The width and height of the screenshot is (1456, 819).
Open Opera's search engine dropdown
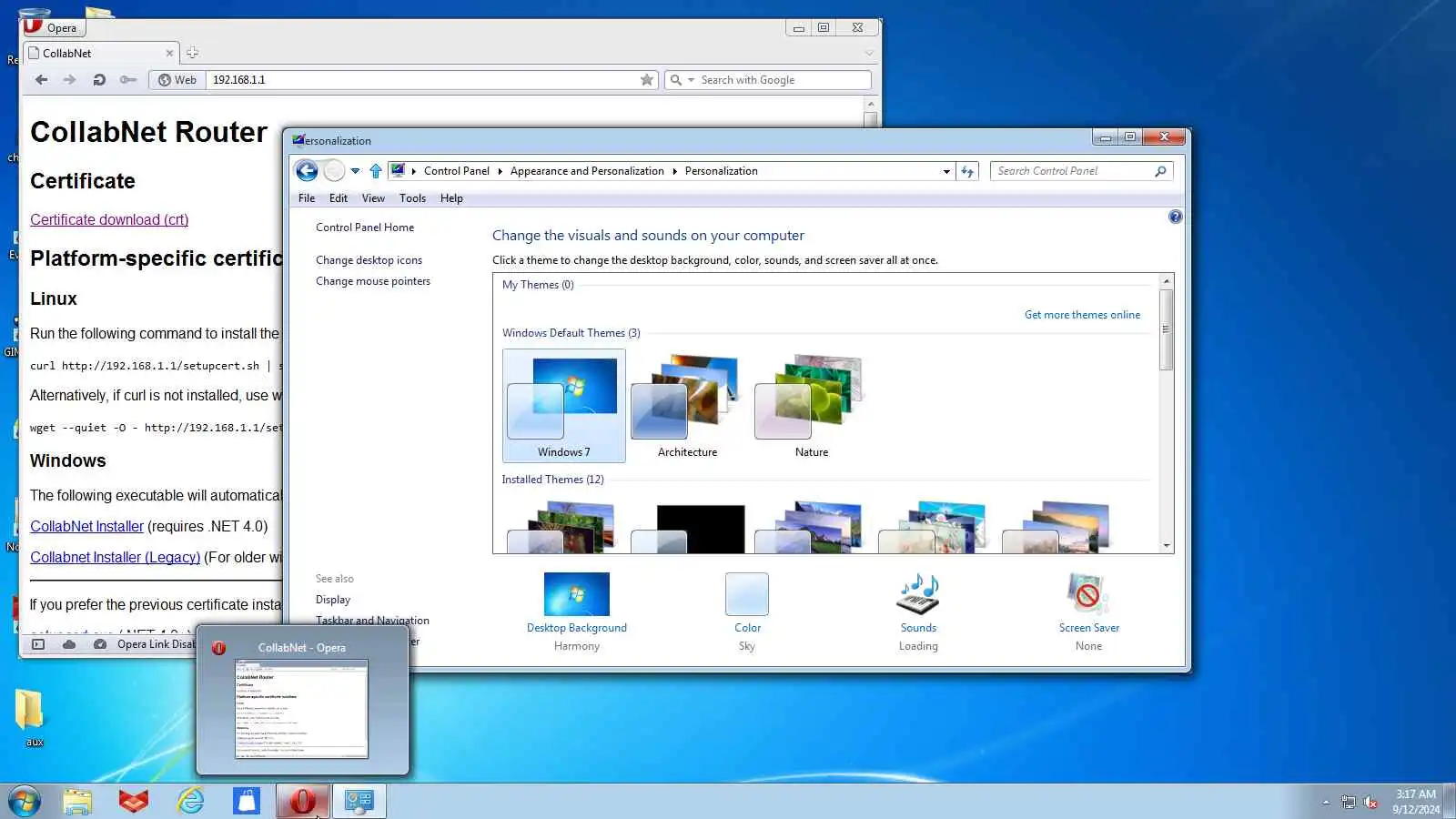(x=682, y=80)
